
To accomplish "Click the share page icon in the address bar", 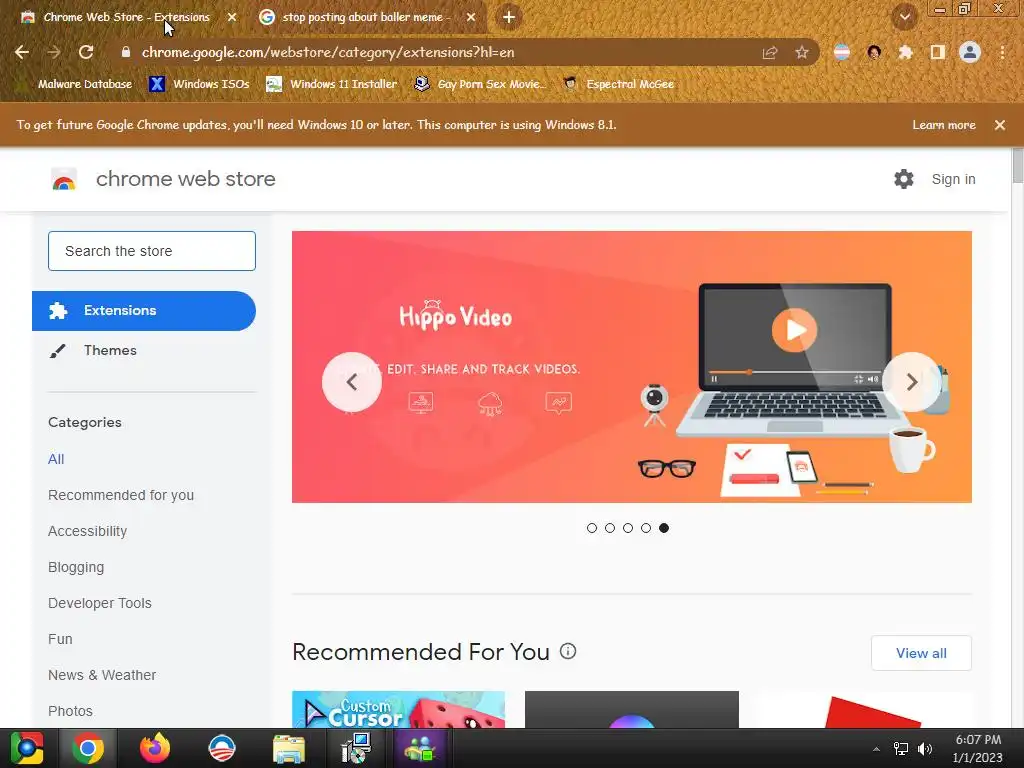I will coord(770,52).
